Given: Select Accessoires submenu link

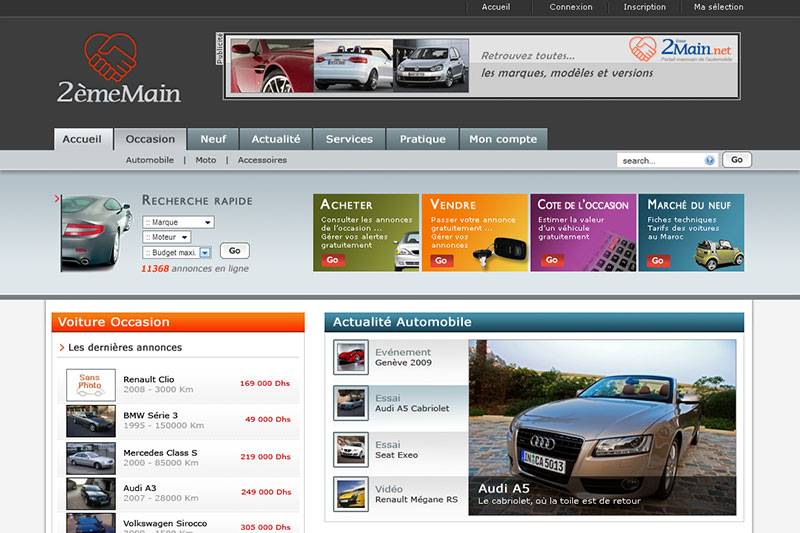Looking at the screenshot, I should (262, 160).
